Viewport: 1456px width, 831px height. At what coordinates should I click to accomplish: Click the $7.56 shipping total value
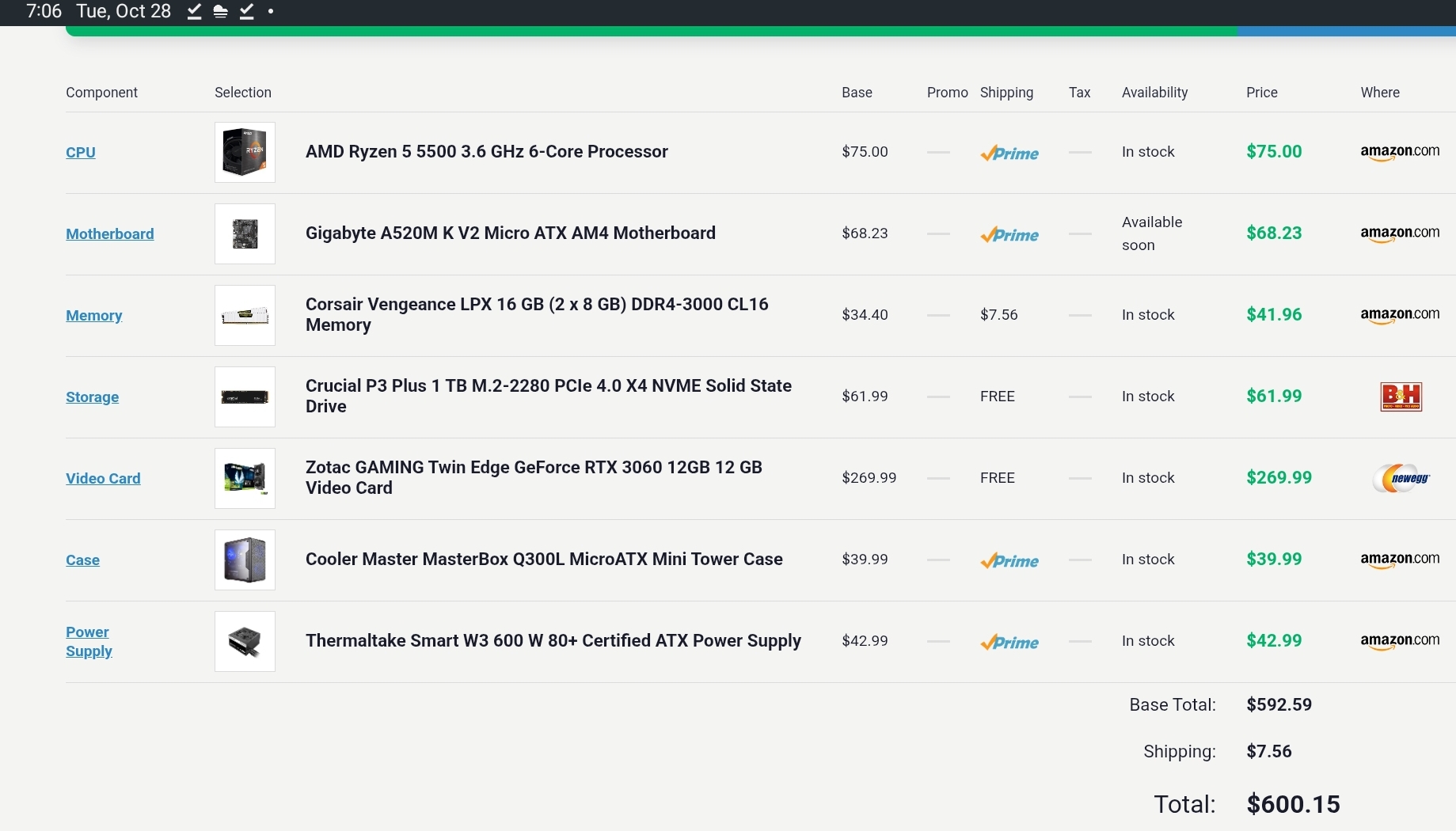pyautogui.click(x=1269, y=751)
